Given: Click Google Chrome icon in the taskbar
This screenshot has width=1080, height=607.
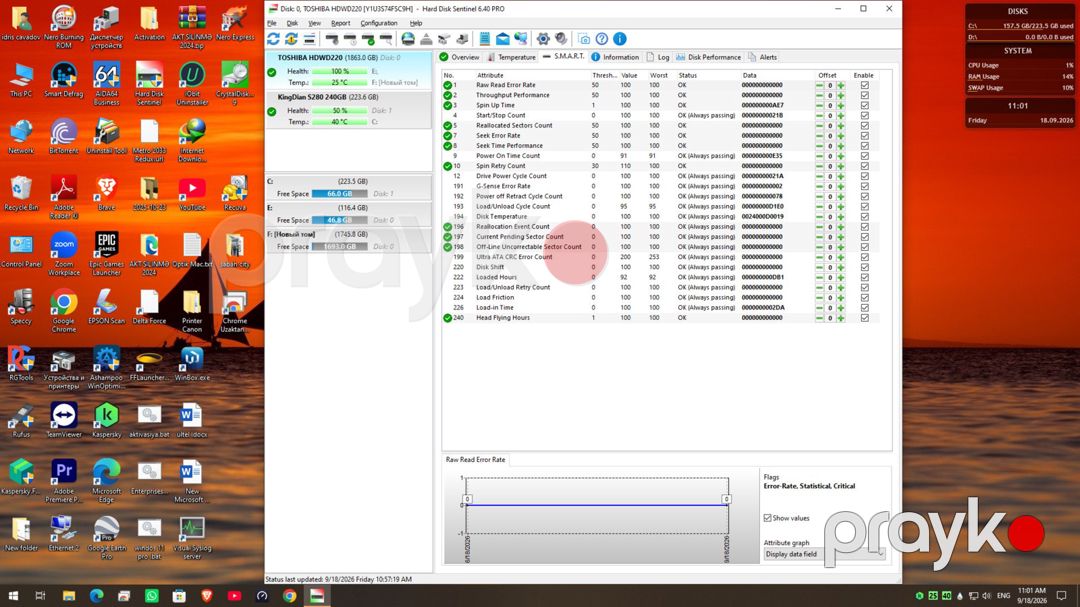Looking at the screenshot, I should coord(289,596).
